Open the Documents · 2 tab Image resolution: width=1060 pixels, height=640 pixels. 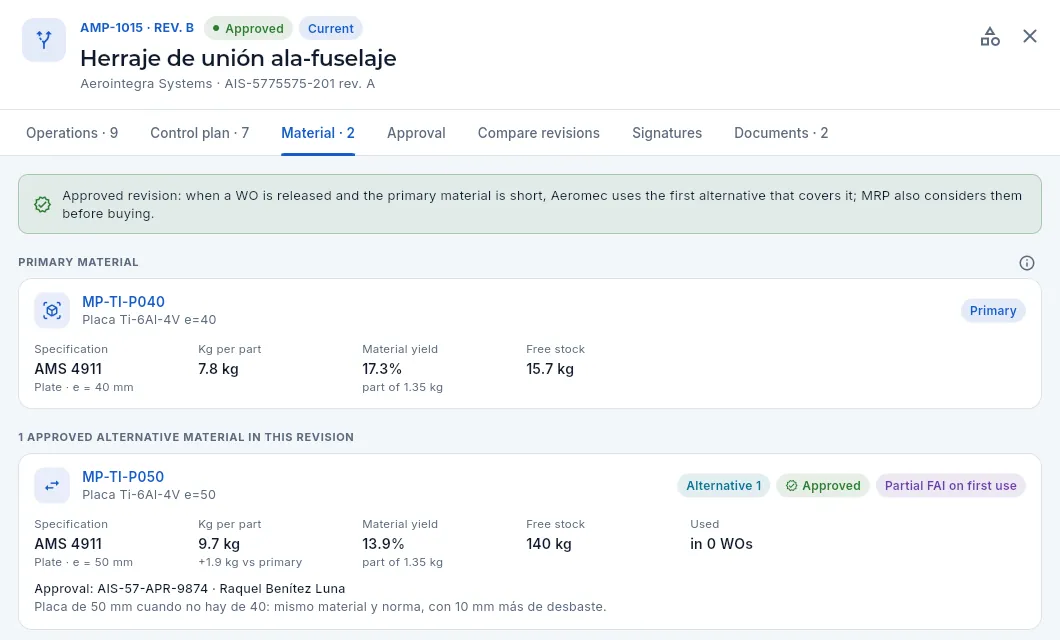click(781, 133)
